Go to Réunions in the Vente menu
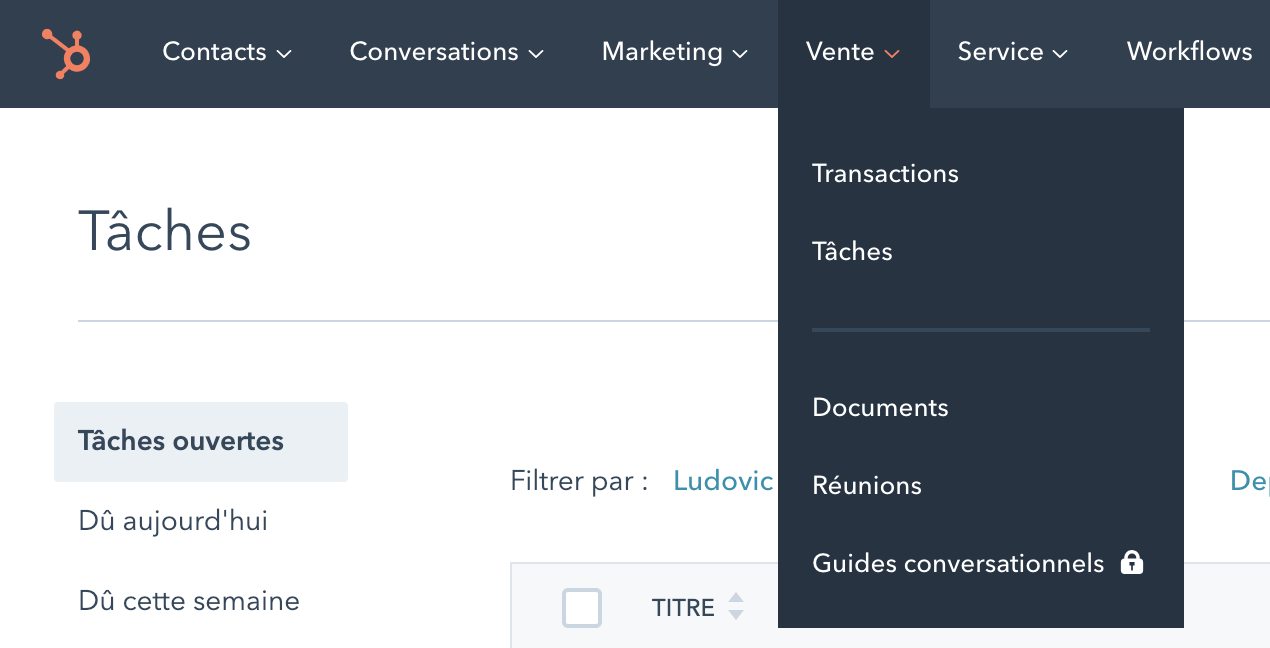 coord(867,485)
